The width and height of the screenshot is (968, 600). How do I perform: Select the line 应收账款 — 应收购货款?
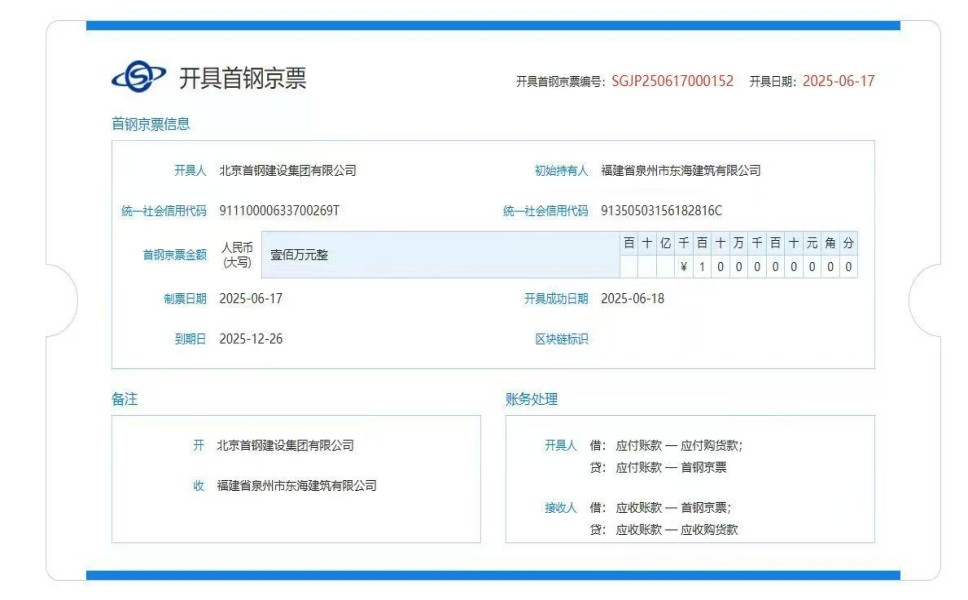coord(677,530)
